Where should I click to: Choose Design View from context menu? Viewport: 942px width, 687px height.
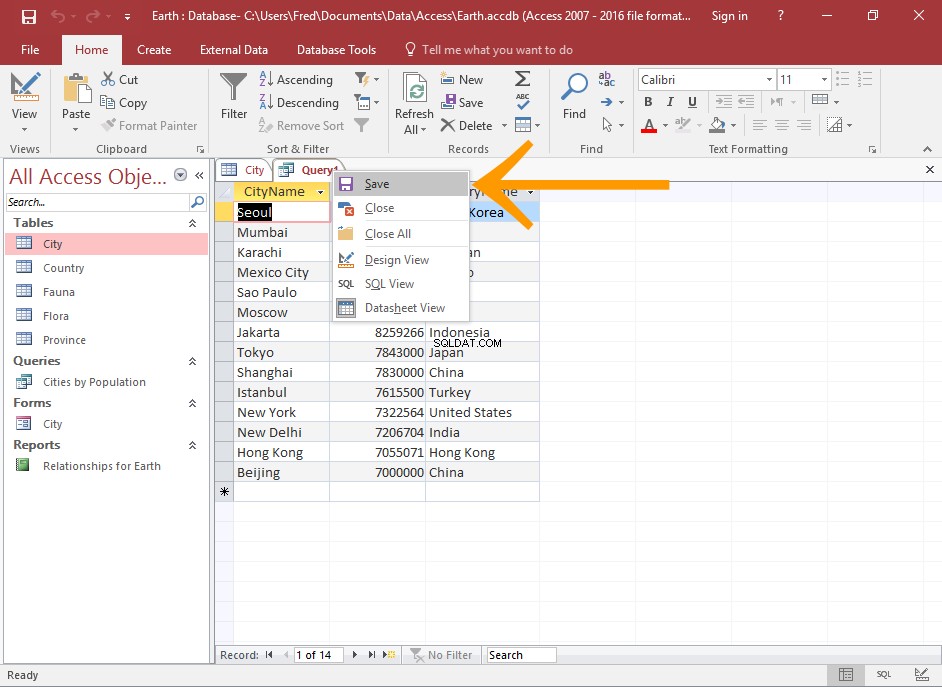(x=401, y=259)
